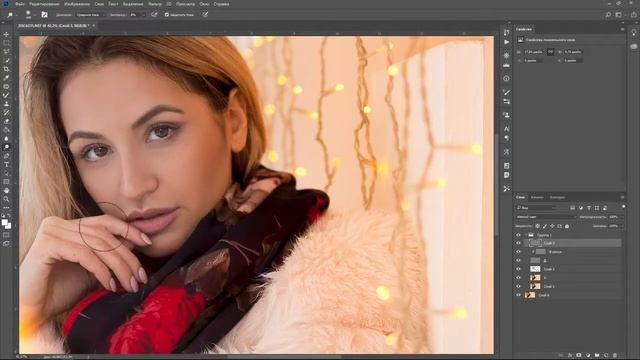Swap foreground and background colors
The height and width of the screenshot is (360, 640).
(9, 216)
